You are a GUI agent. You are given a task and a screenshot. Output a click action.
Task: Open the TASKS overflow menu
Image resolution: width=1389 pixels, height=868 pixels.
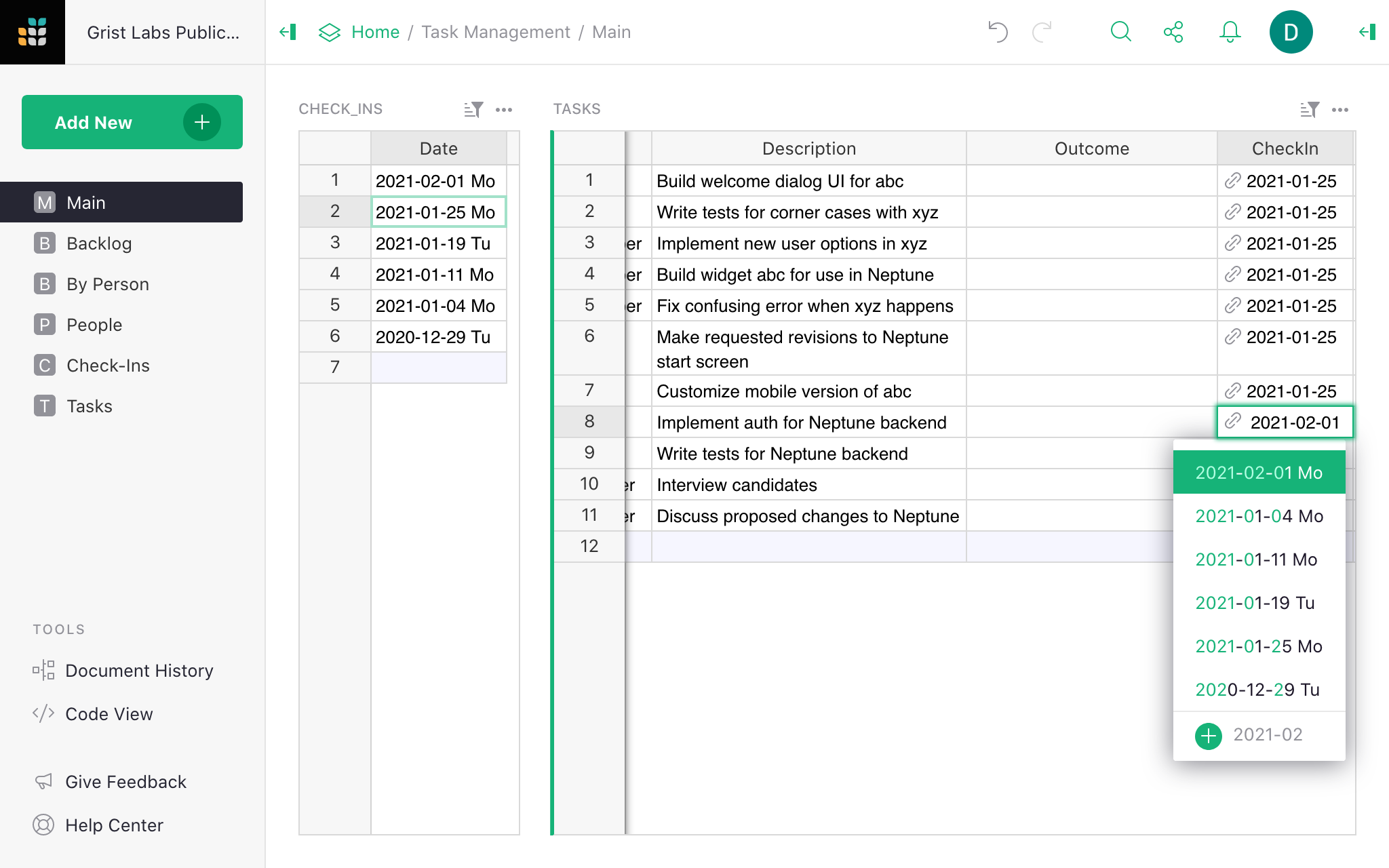coord(1340,108)
